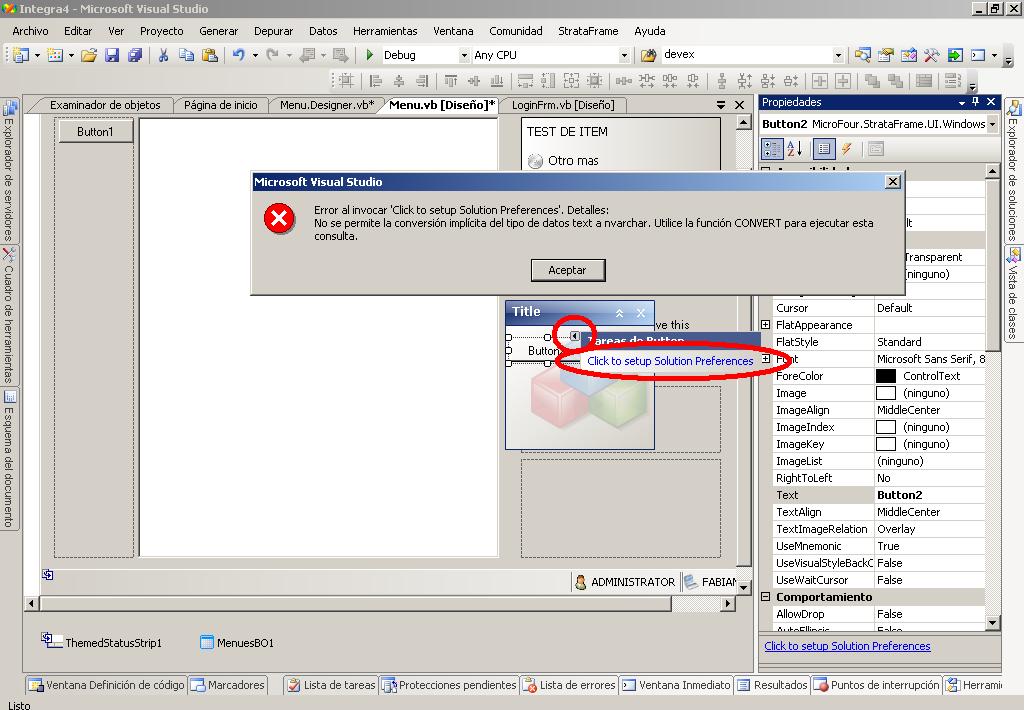Toggle Categorized view in Propiedades panel
1026x710 pixels.
coord(772,149)
